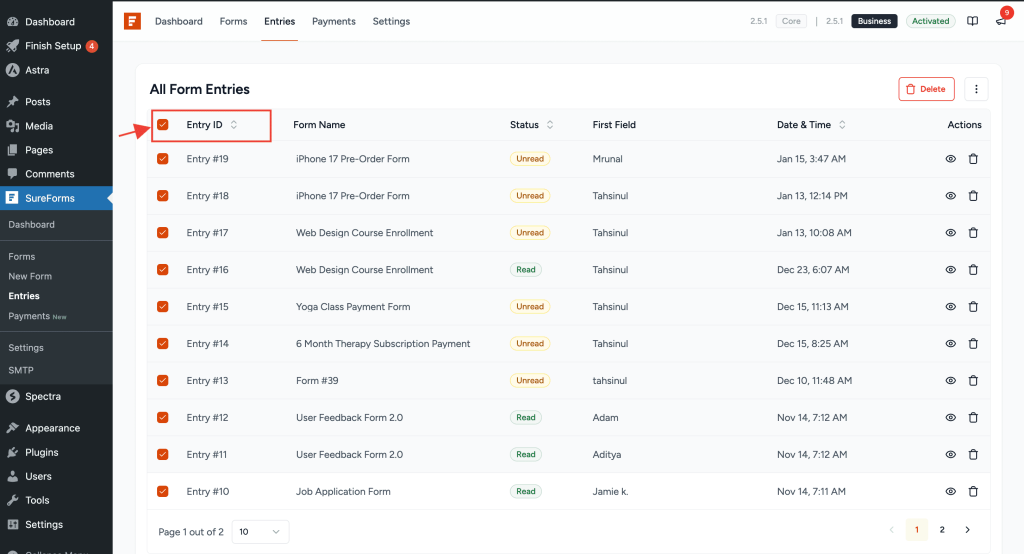Select page 1 pagination button

tap(916, 530)
